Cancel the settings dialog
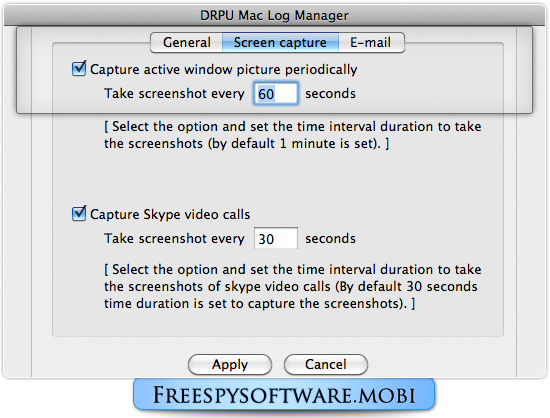The height and width of the screenshot is (418, 550). point(326,364)
